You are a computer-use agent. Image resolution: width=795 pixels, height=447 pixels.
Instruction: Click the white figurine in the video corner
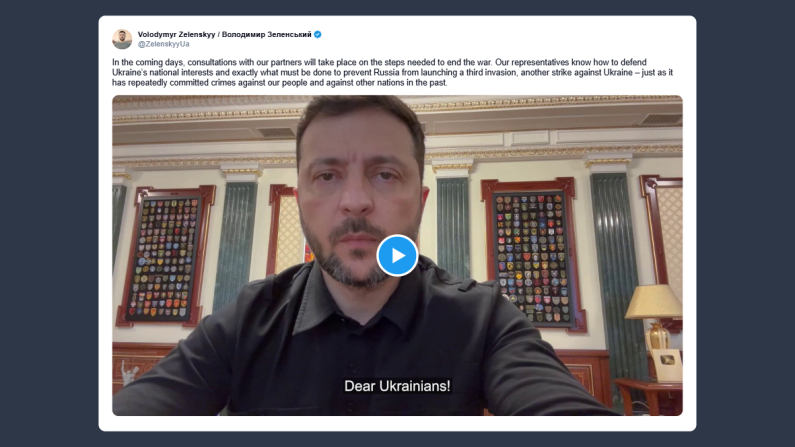click(x=129, y=372)
